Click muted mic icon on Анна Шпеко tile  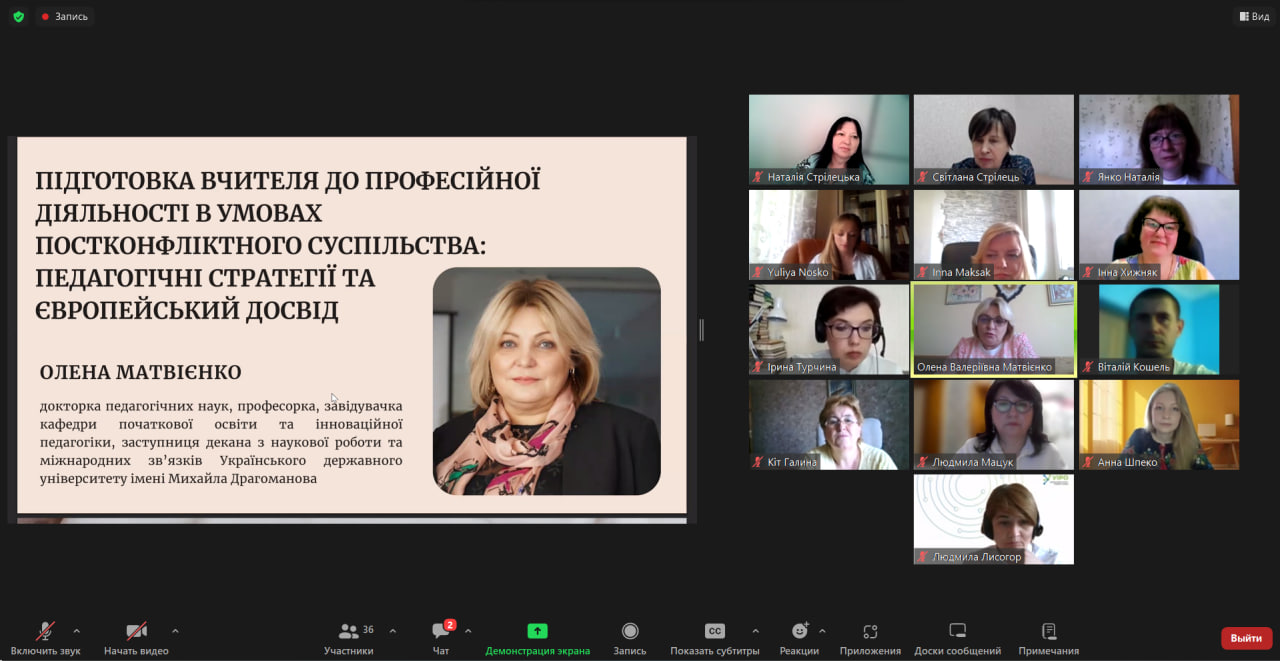(1088, 462)
